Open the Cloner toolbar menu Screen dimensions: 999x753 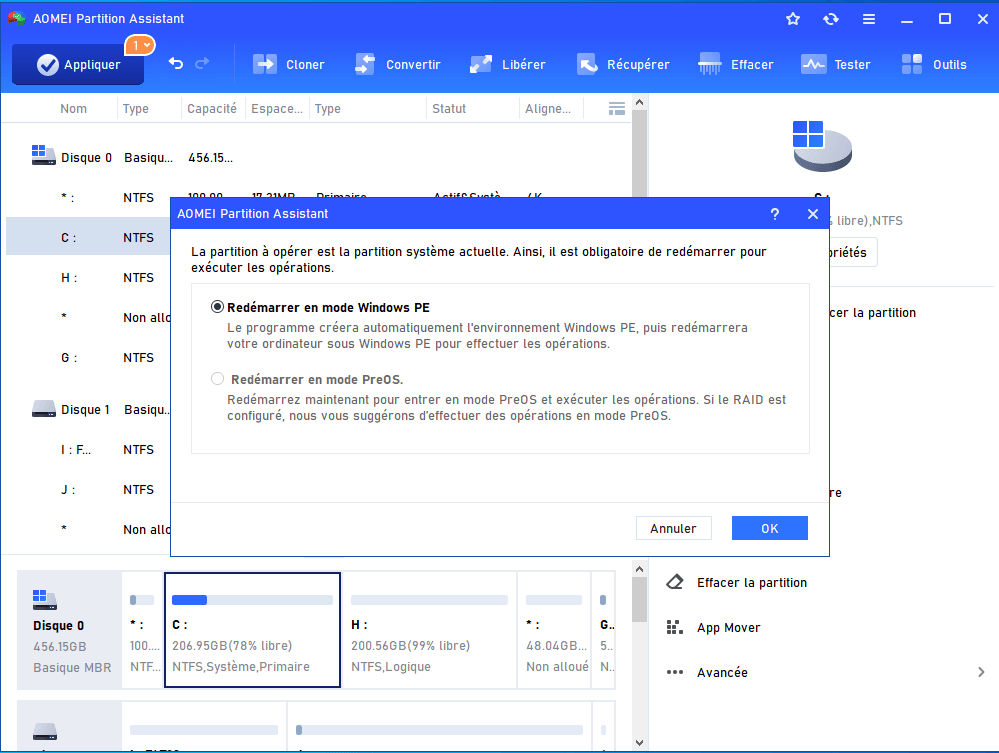click(x=289, y=64)
